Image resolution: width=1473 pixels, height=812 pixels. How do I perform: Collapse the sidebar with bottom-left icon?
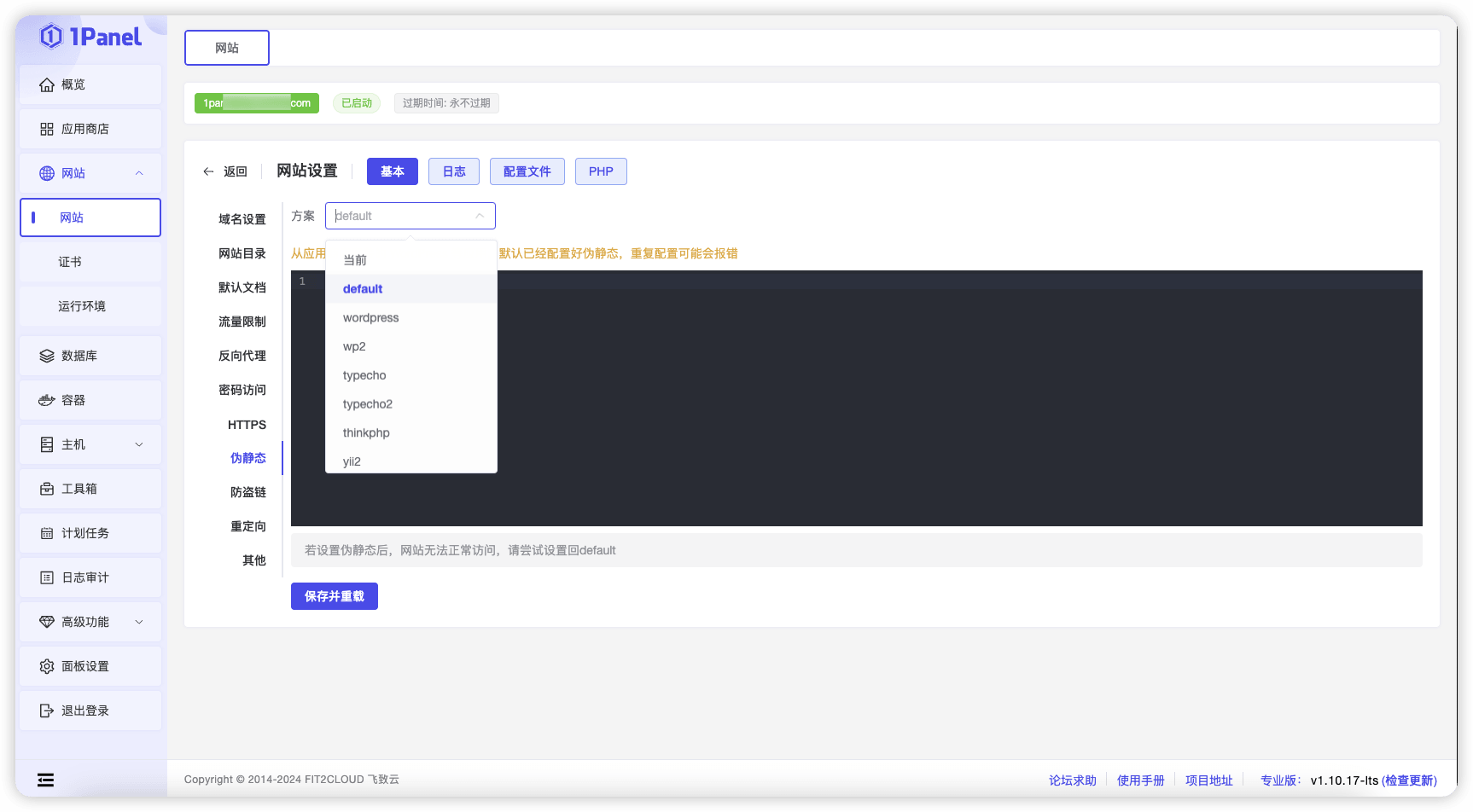(44, 779)
